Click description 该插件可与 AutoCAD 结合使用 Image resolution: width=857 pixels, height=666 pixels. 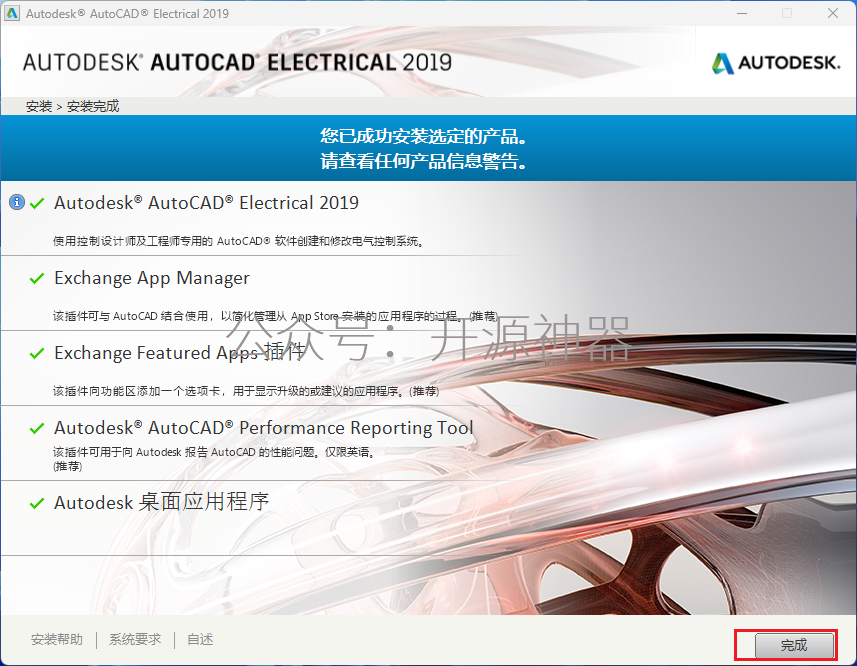coord(275,316)
